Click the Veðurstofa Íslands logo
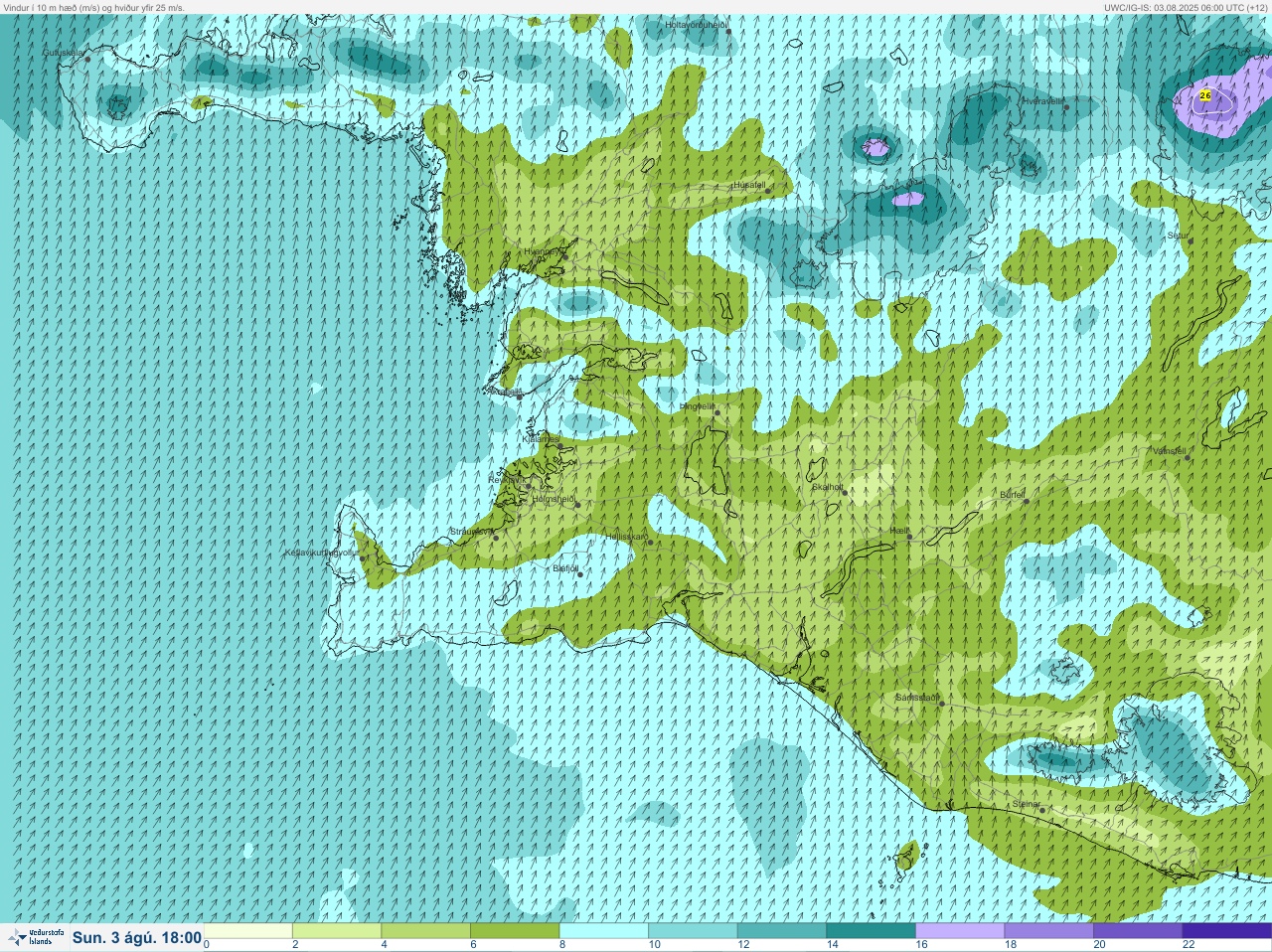This screenshot has height=952, width=1272. [36, 937]
